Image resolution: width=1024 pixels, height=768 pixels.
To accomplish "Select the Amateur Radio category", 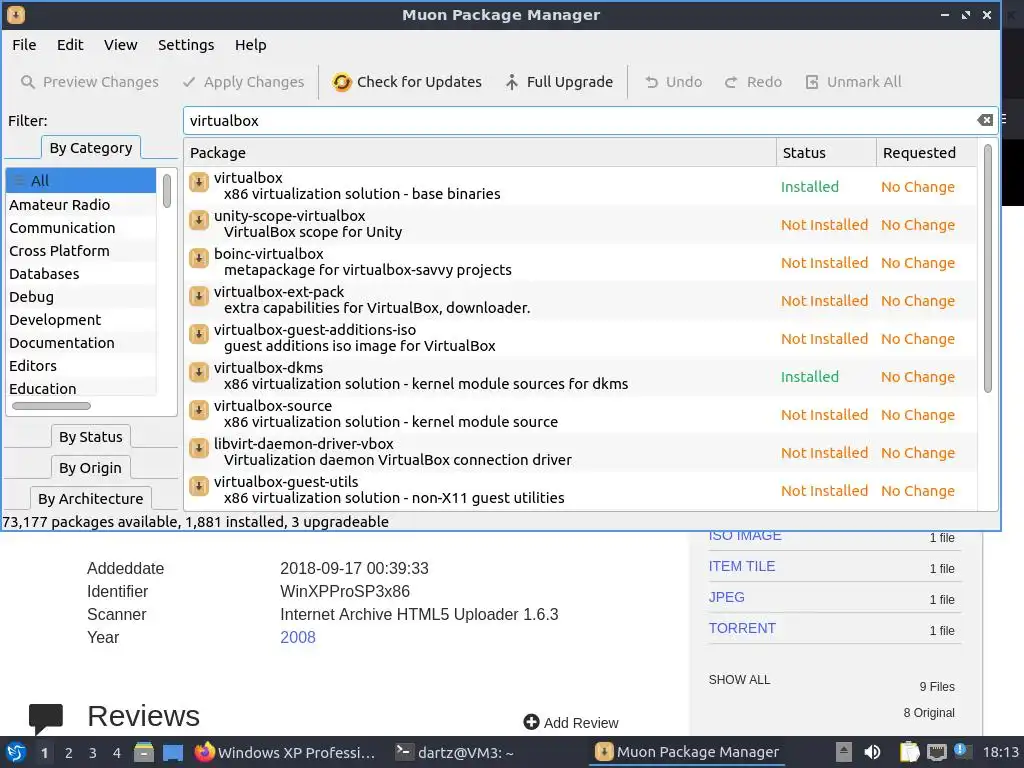I will coord(81,204).
